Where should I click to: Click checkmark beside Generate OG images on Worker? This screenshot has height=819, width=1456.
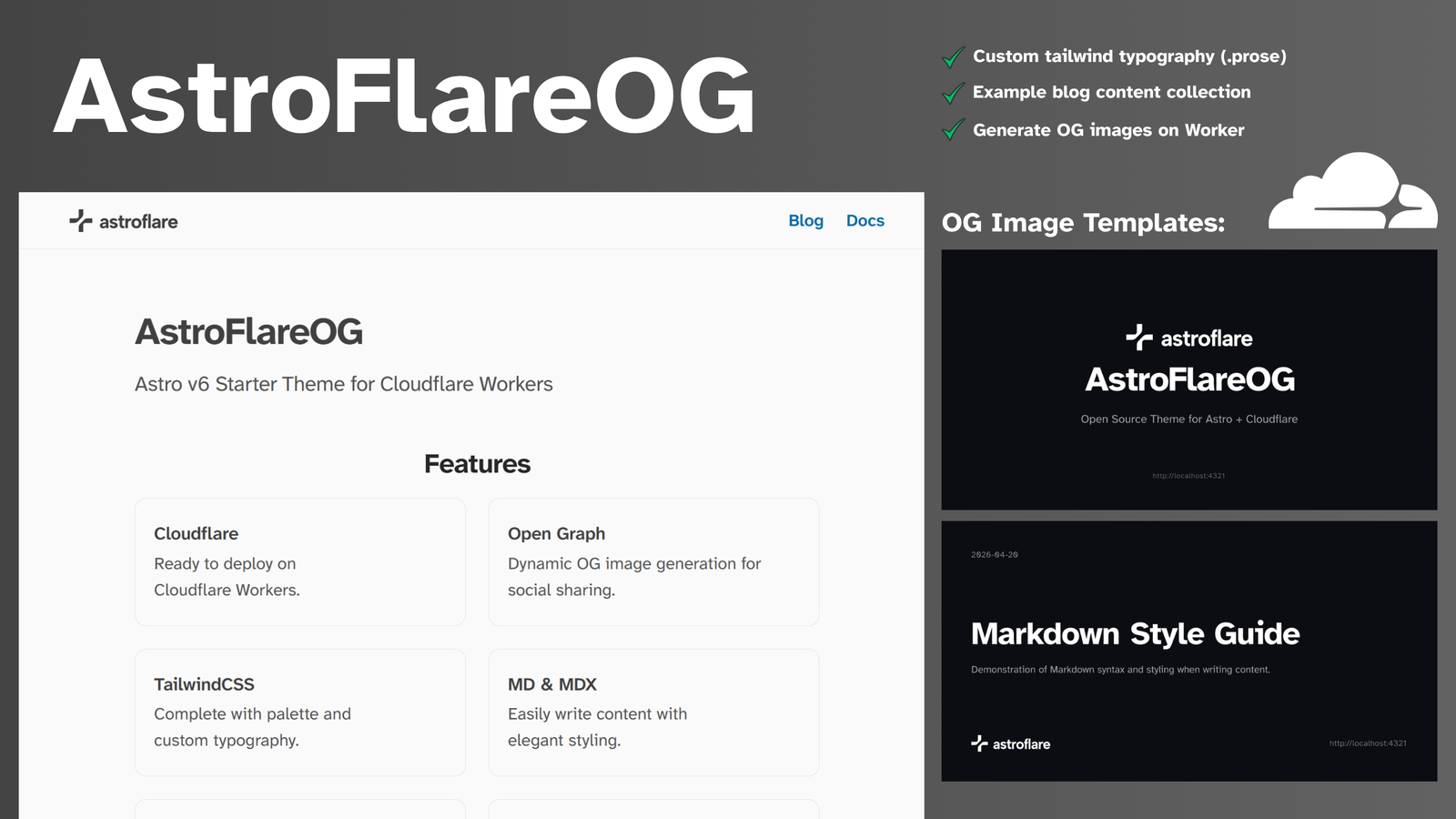tap(953, 130)
